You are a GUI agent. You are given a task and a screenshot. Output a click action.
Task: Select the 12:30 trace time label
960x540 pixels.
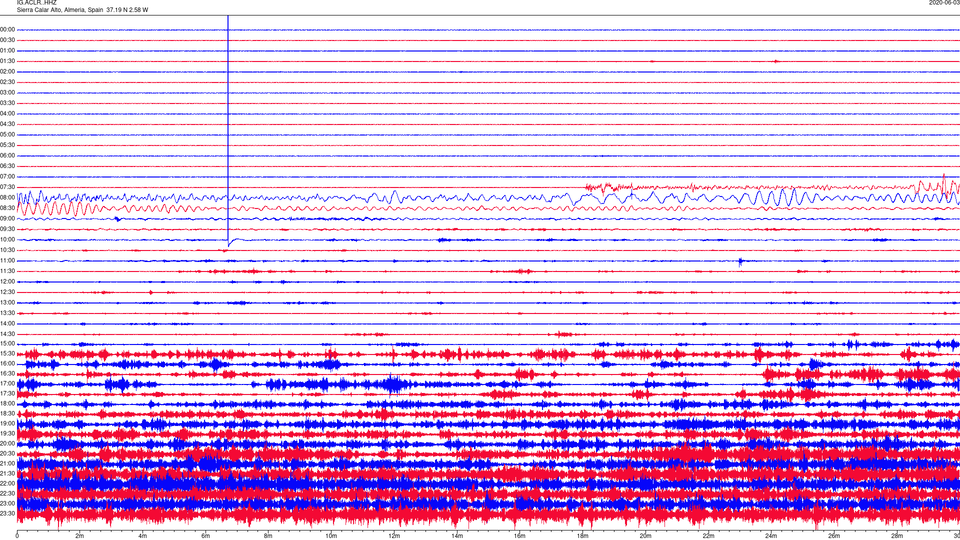pos(7,292)
